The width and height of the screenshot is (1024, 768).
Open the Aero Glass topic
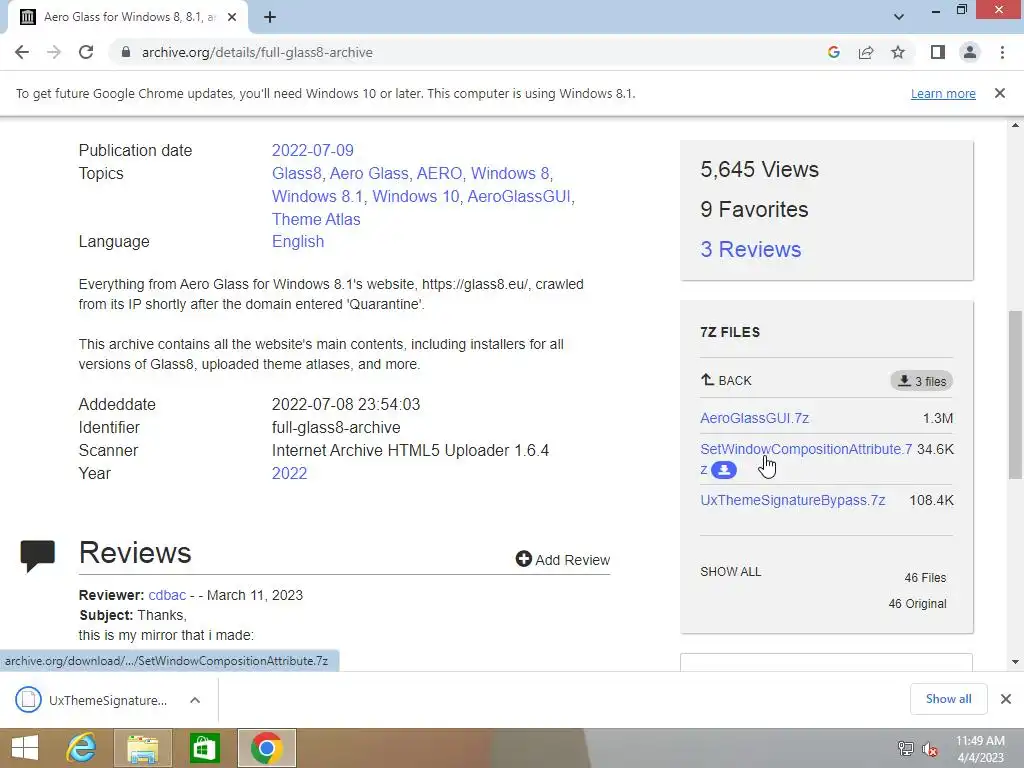[x=369, y=173]
